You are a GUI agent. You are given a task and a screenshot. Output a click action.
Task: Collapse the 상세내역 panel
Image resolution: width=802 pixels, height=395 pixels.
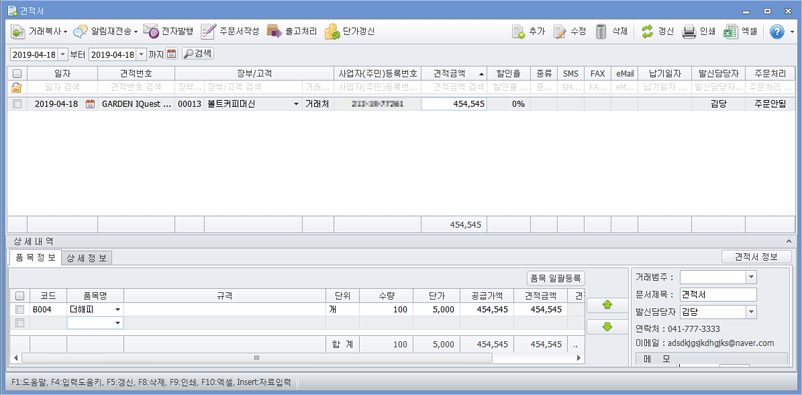(x=788, y=240)
